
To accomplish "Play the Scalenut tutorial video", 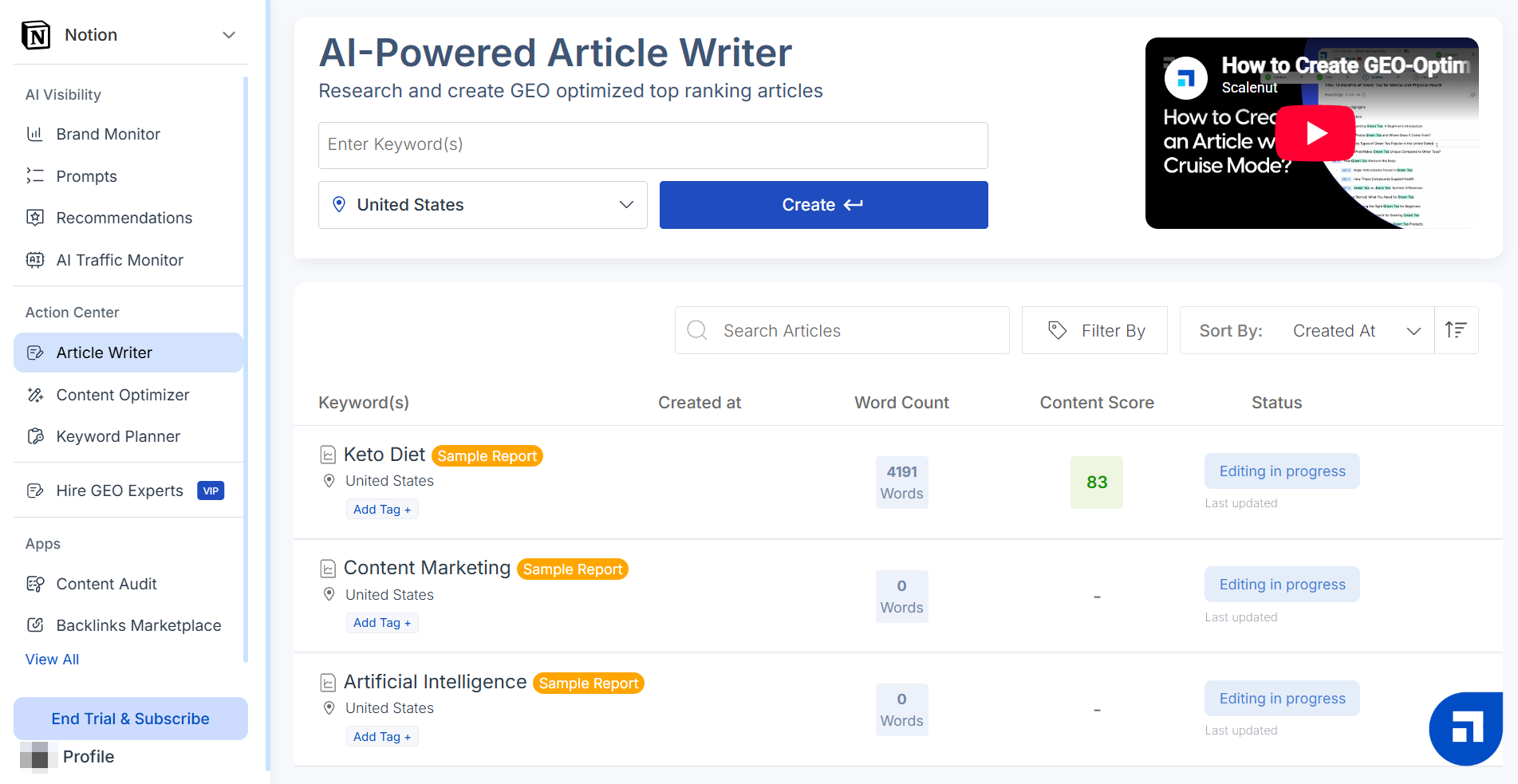I will click(1315, 133).
